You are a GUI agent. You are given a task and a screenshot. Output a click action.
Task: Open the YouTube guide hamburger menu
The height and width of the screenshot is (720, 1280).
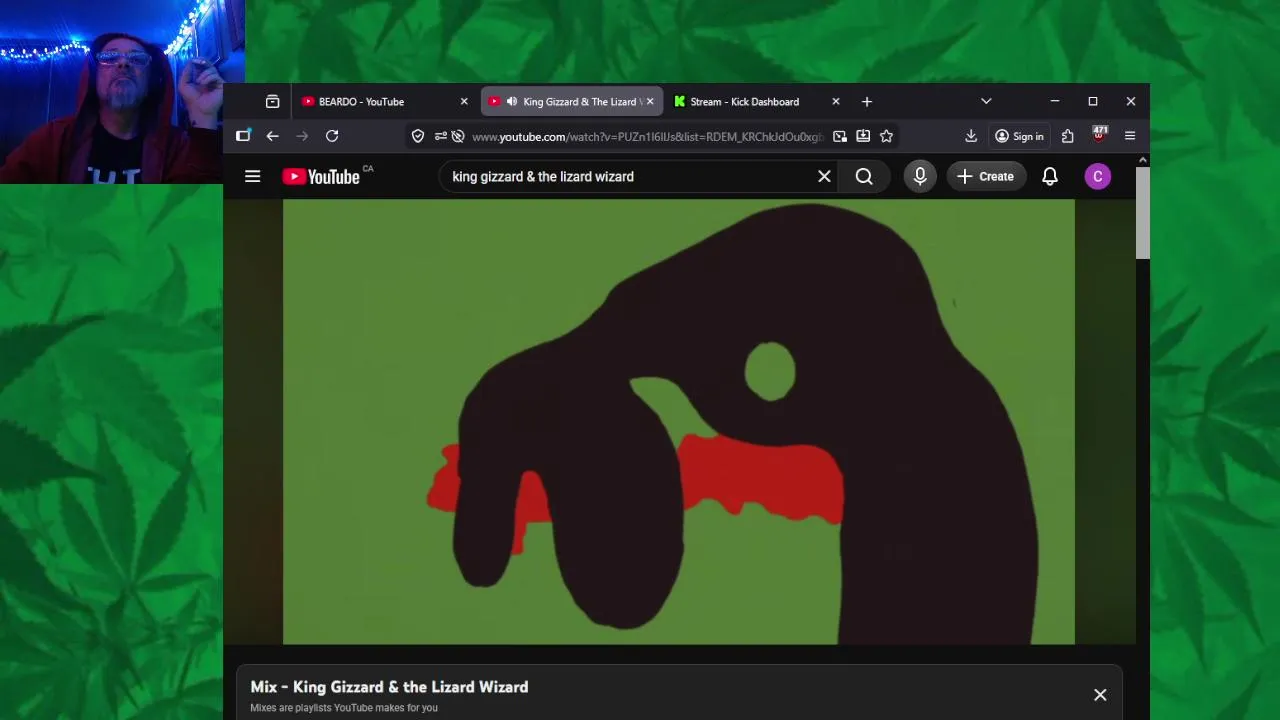pos(252,176)
